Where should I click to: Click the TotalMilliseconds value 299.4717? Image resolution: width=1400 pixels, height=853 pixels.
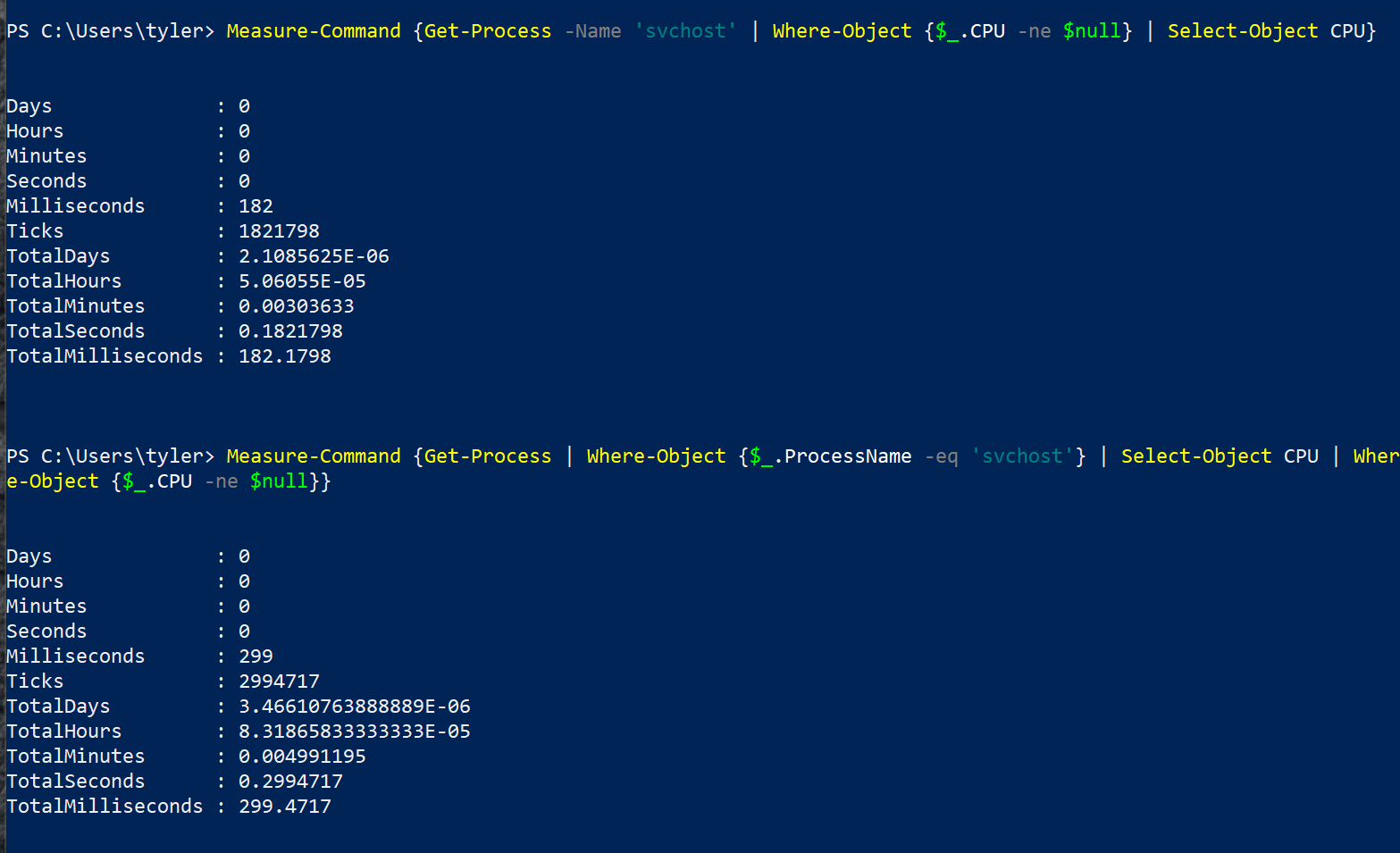tap(284, 807)
